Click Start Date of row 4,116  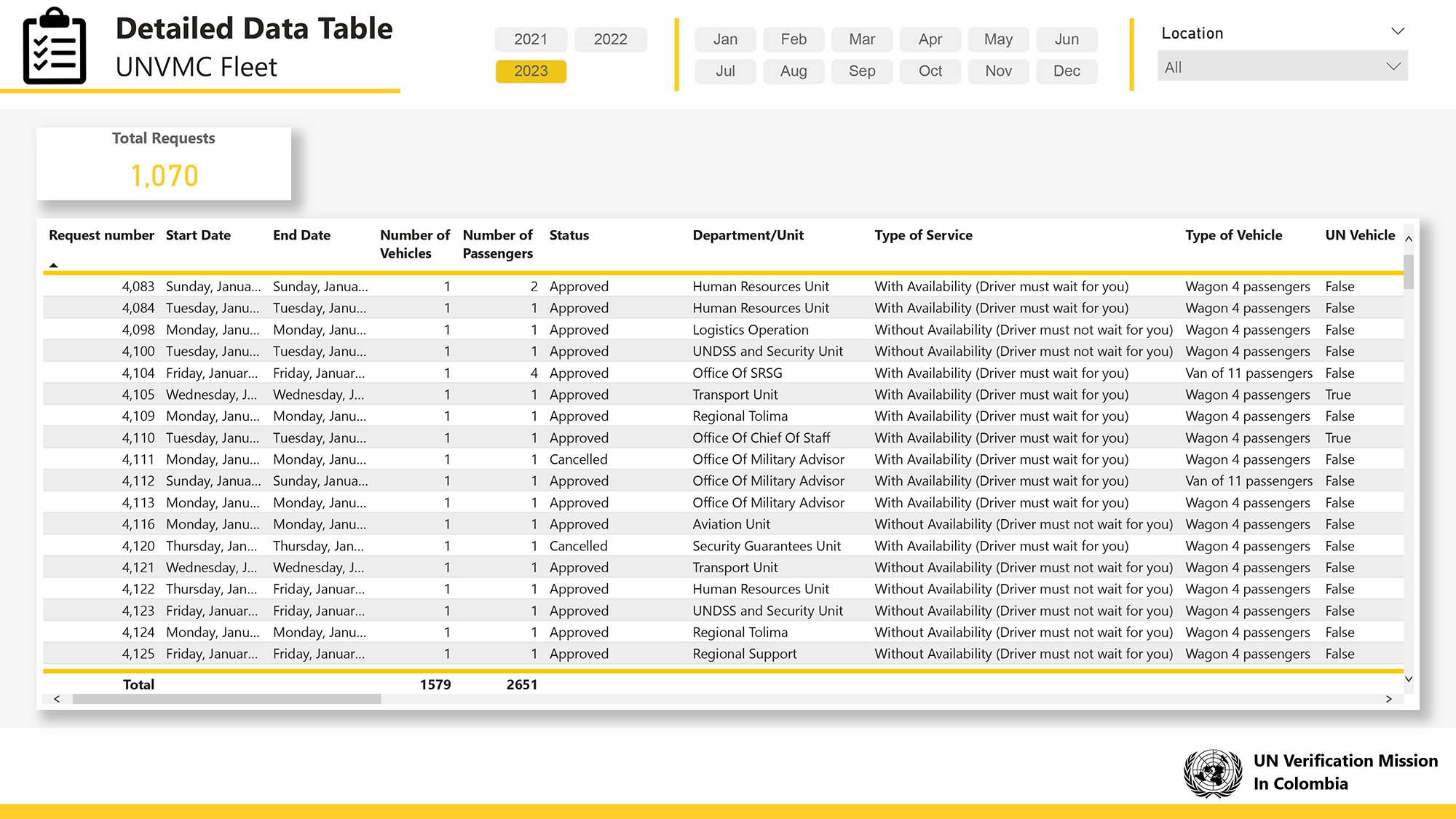pos(213,524)
